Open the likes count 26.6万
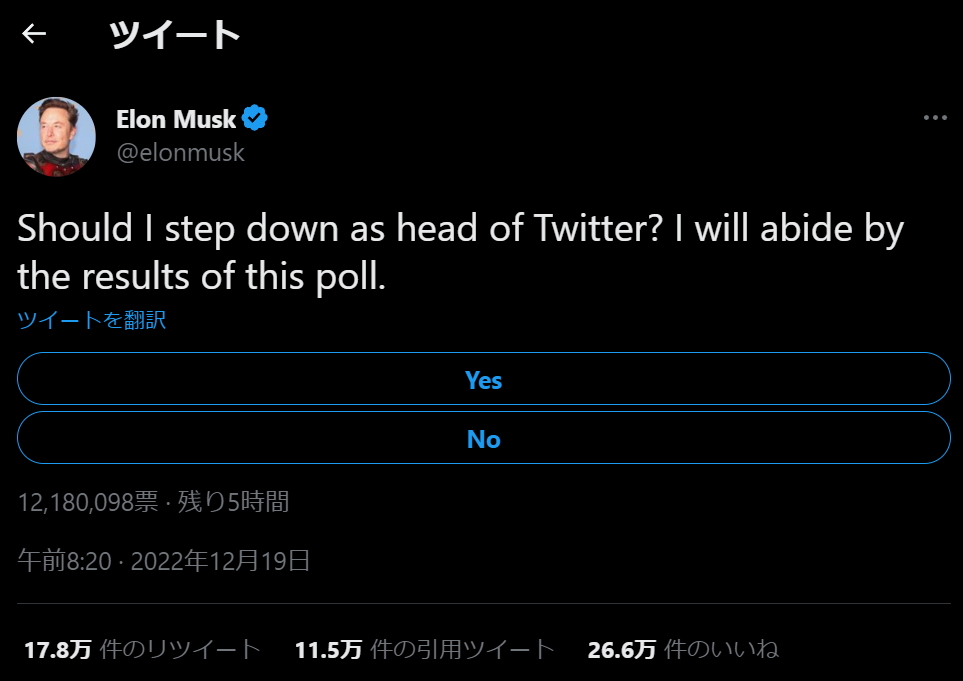The width and height of the screenshot is (963, 681). (625, 648)
